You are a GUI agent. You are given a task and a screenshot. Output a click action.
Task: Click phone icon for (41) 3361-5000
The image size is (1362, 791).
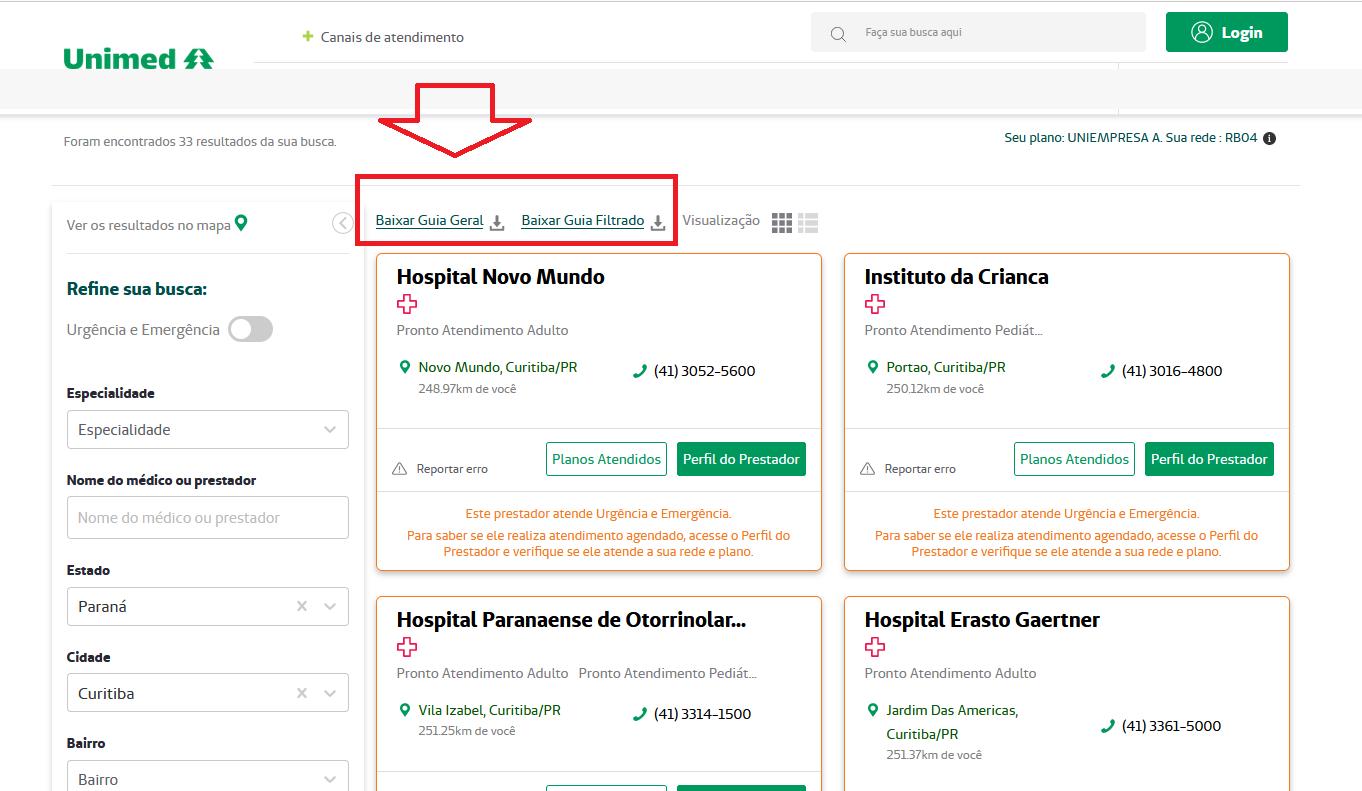tap(1108, 726)
